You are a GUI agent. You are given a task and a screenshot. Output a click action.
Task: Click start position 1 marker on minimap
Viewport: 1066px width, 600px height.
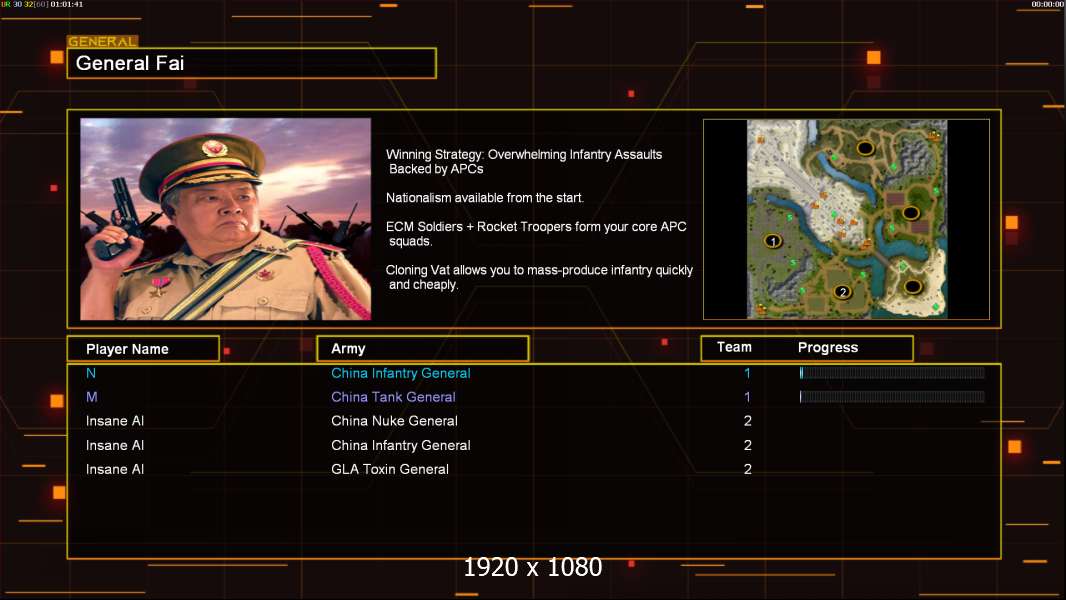click(x=773, y=241)
